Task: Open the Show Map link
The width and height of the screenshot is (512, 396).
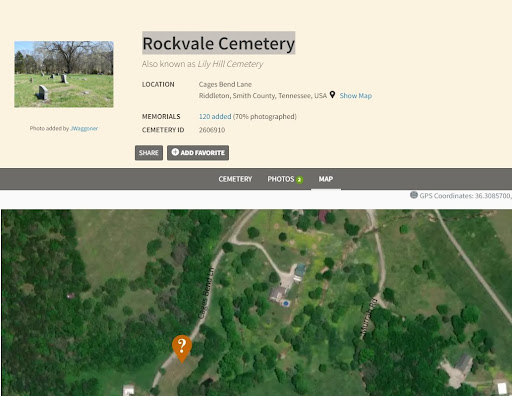Action: (355, 96)
